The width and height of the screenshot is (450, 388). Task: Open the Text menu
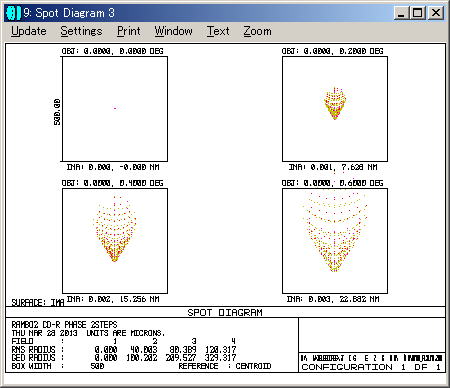point(218,31)
